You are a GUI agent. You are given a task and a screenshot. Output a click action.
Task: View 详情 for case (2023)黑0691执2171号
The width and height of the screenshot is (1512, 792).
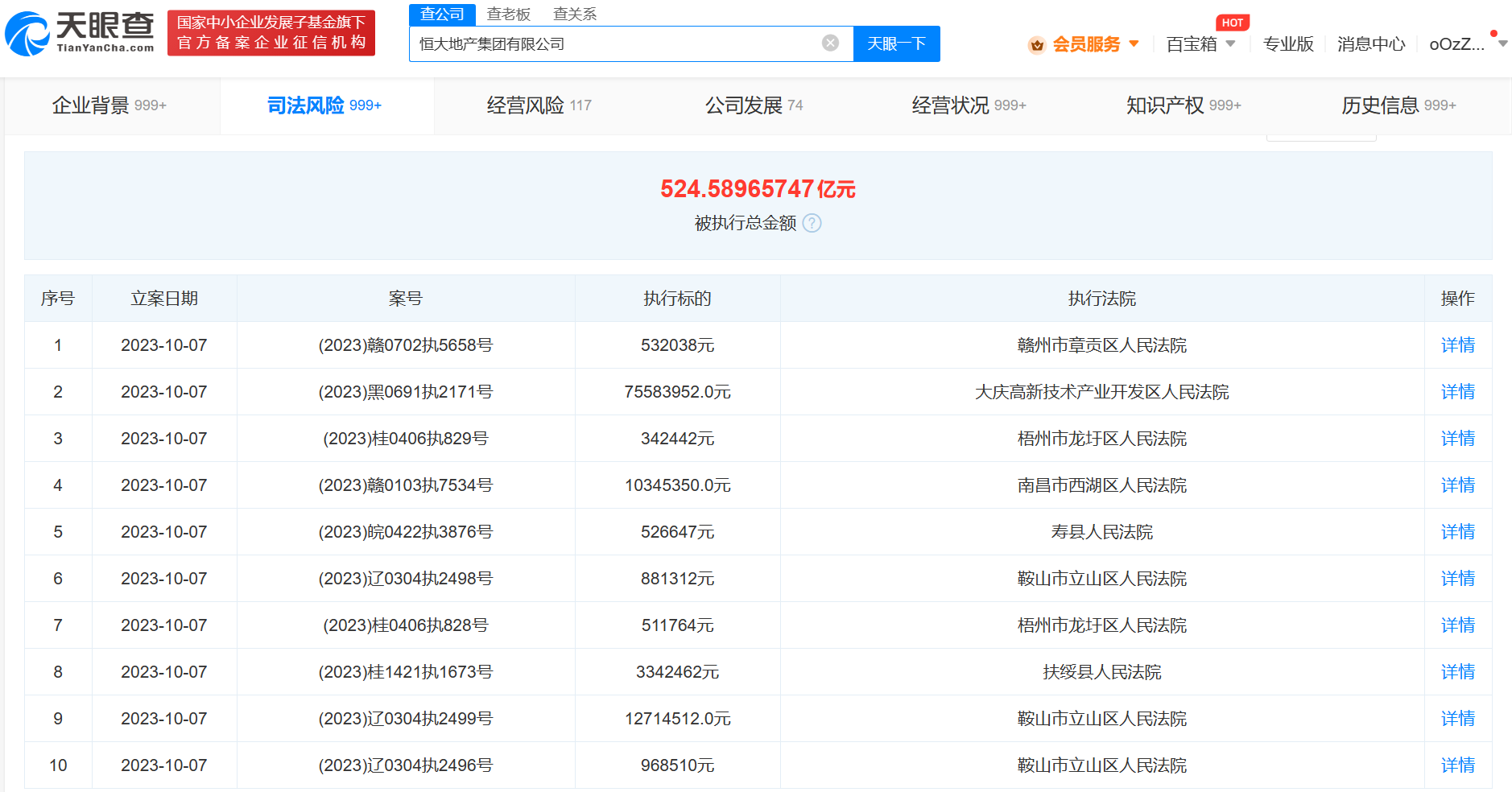click(x=1458, y=392)
